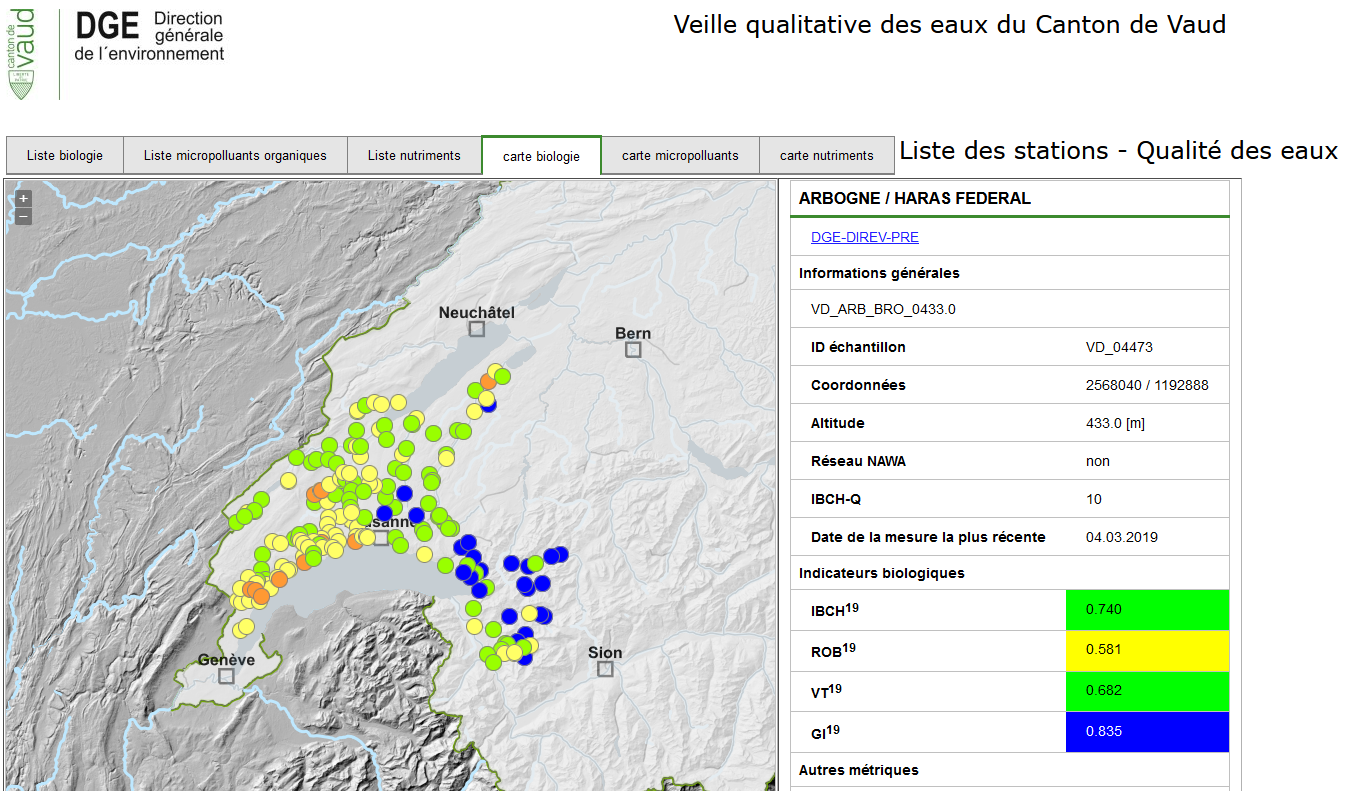Image resolution: width=1361 pixels, height=791 pixels.
Task: Zoom in on the map with plus button
Action: (x=24, y=198)
